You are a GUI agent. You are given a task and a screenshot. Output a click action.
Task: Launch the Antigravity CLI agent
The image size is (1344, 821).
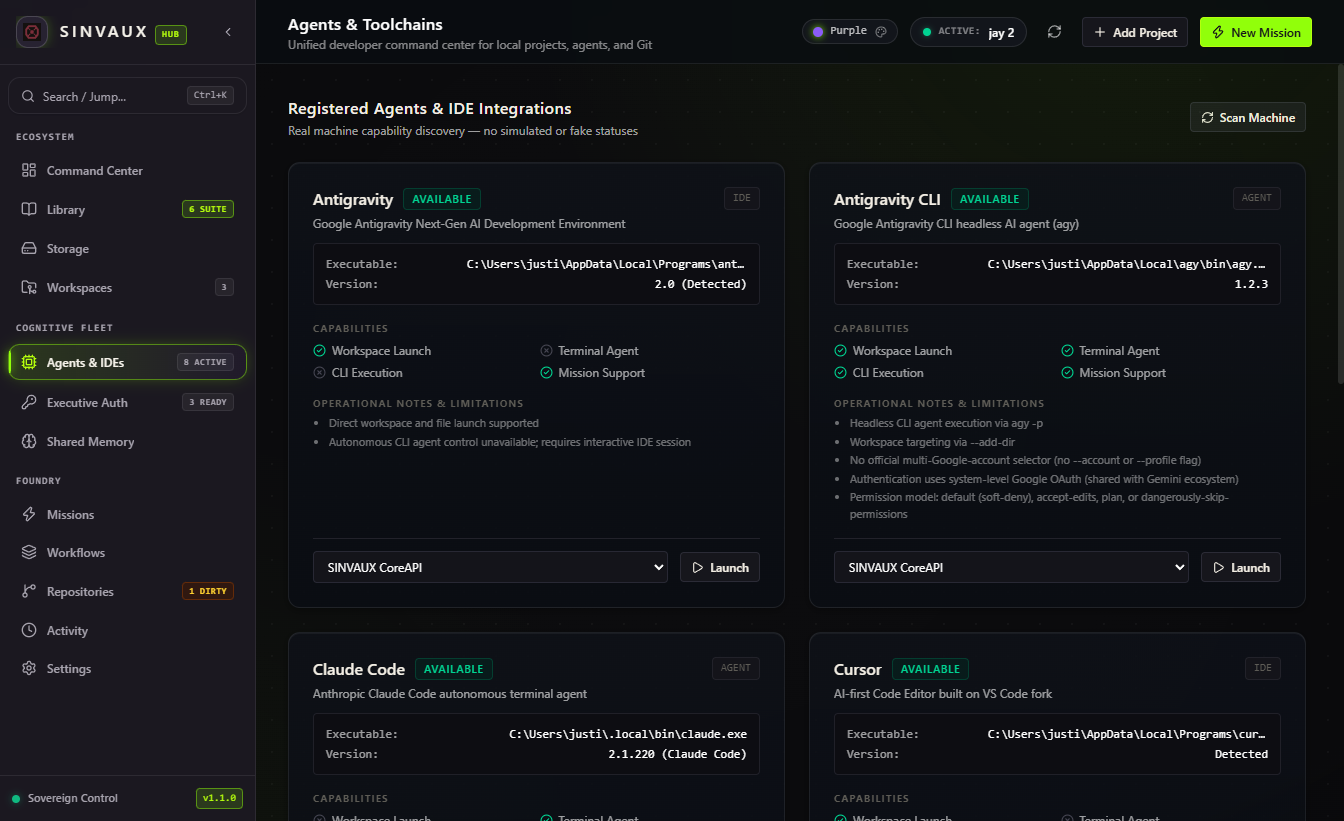tap(1241, 567)
